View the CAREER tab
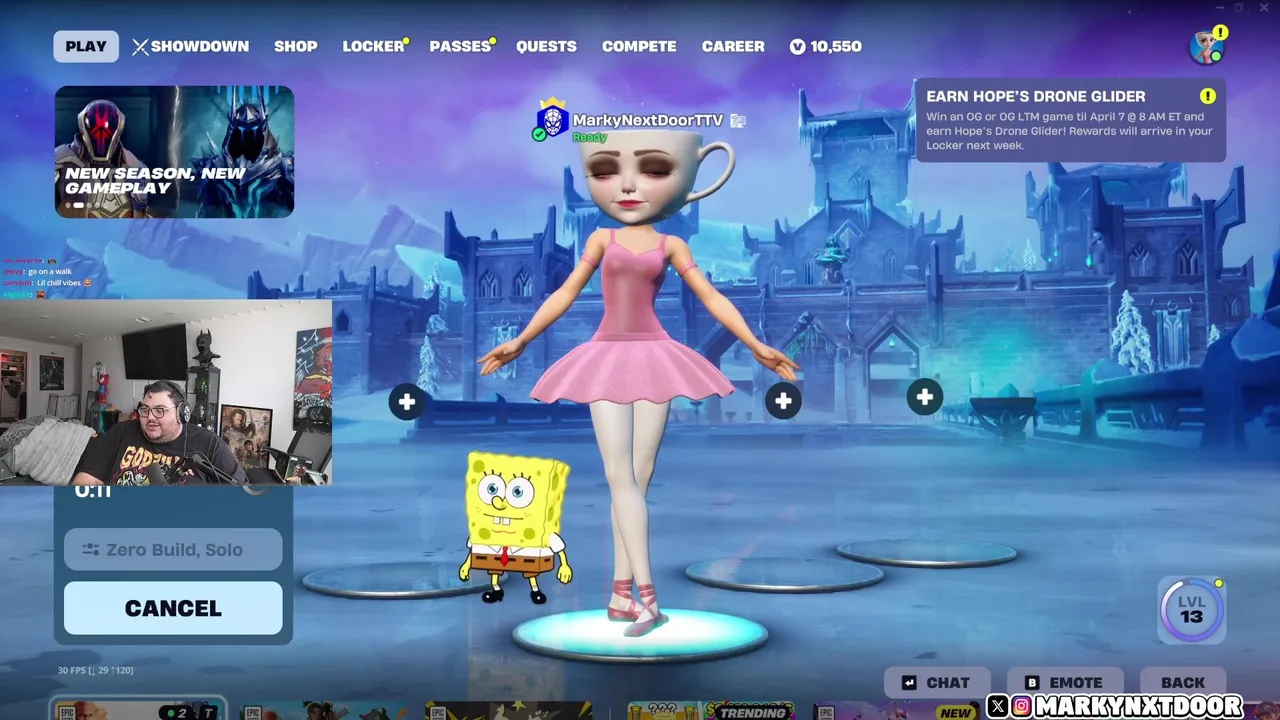The height and width of the screenshot is (720, 1280). point(733,46)
